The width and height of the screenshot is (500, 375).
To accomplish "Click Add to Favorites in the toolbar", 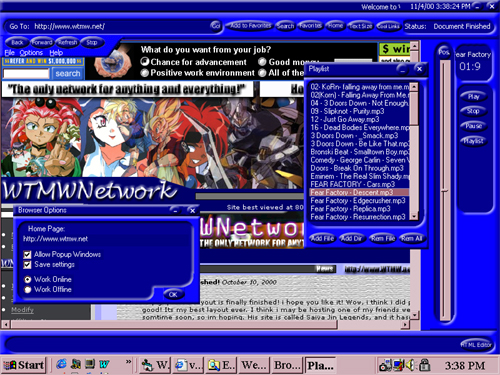I will pos(250,26).
